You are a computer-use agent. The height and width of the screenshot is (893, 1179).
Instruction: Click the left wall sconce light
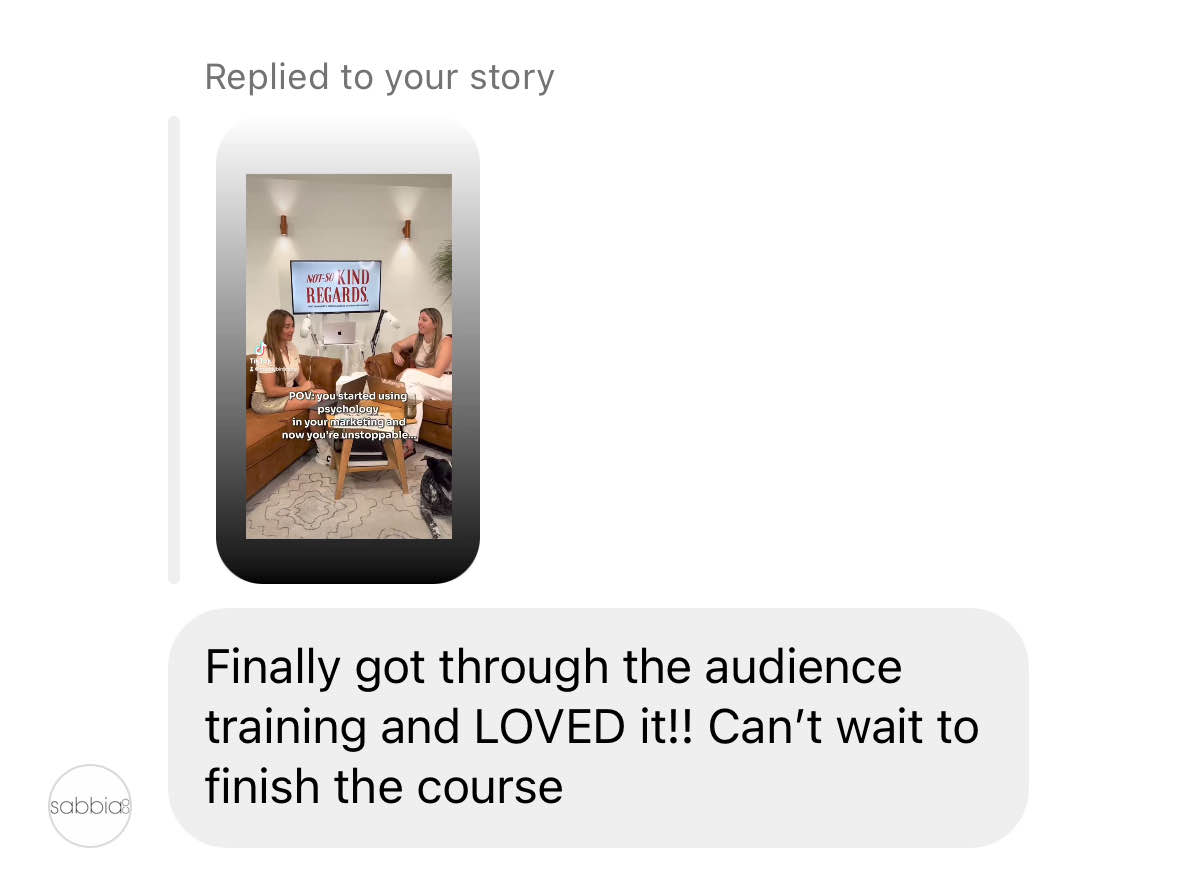click(283, 225)
